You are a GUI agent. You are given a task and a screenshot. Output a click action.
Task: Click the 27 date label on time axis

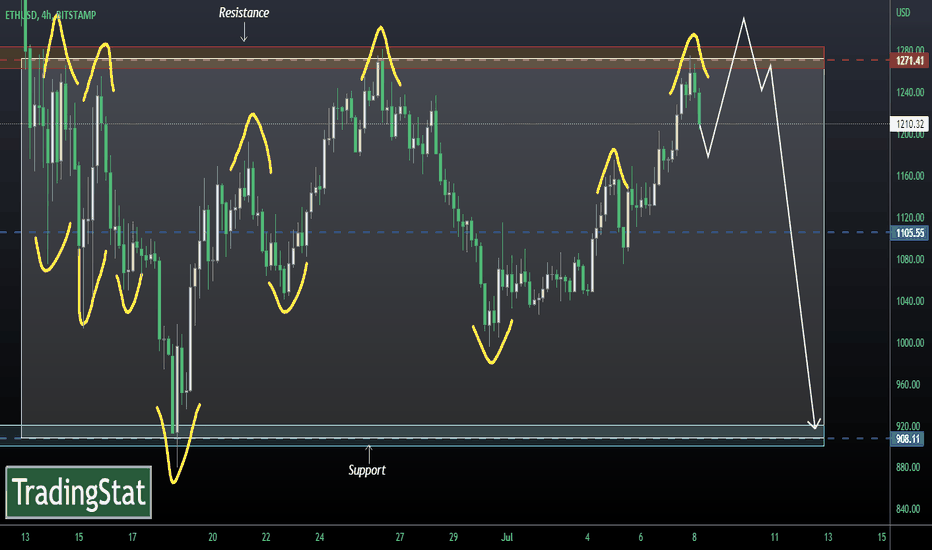point(400,538)
